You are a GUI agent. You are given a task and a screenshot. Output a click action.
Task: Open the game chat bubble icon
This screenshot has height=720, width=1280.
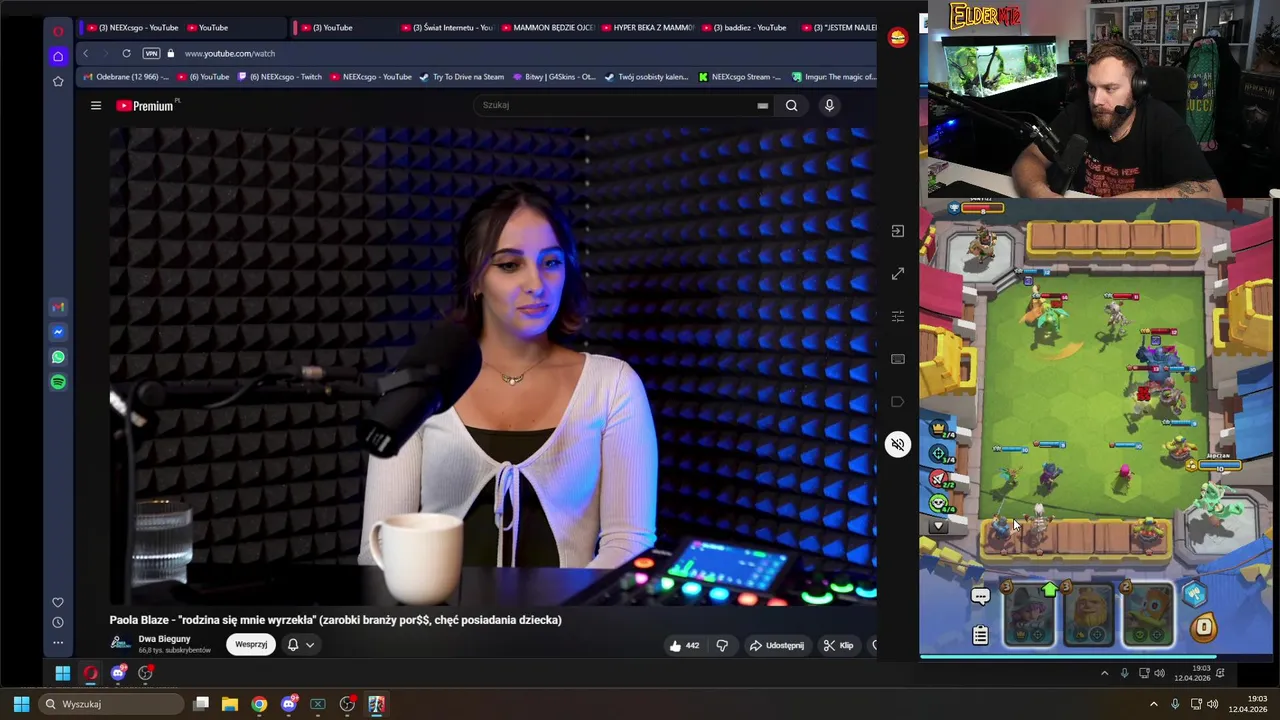(980, 597)
